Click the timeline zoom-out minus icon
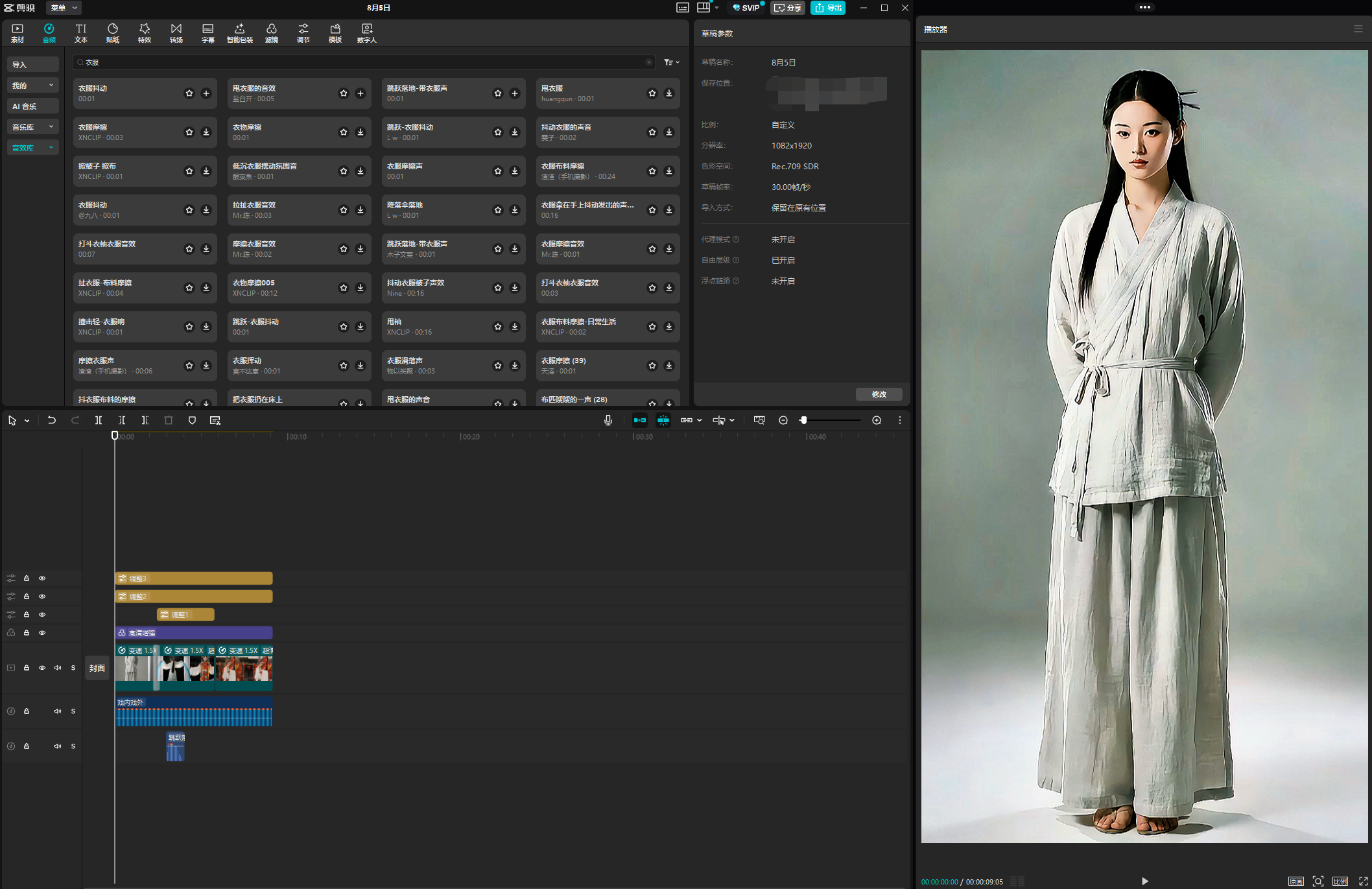The image size is (1372, 889). coord(783,420)
